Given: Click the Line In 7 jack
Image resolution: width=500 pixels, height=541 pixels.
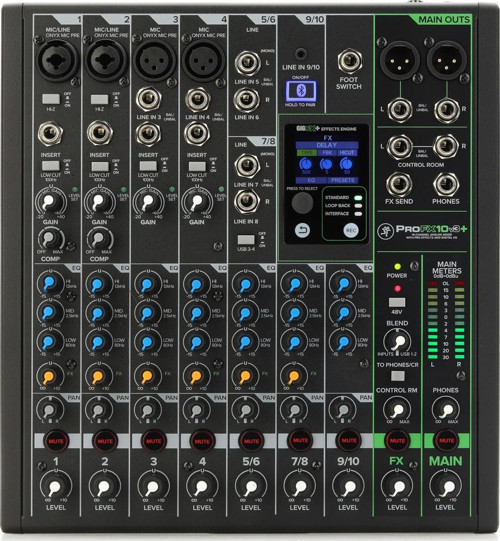Looking at the screenshot, I should pos(247,166).
